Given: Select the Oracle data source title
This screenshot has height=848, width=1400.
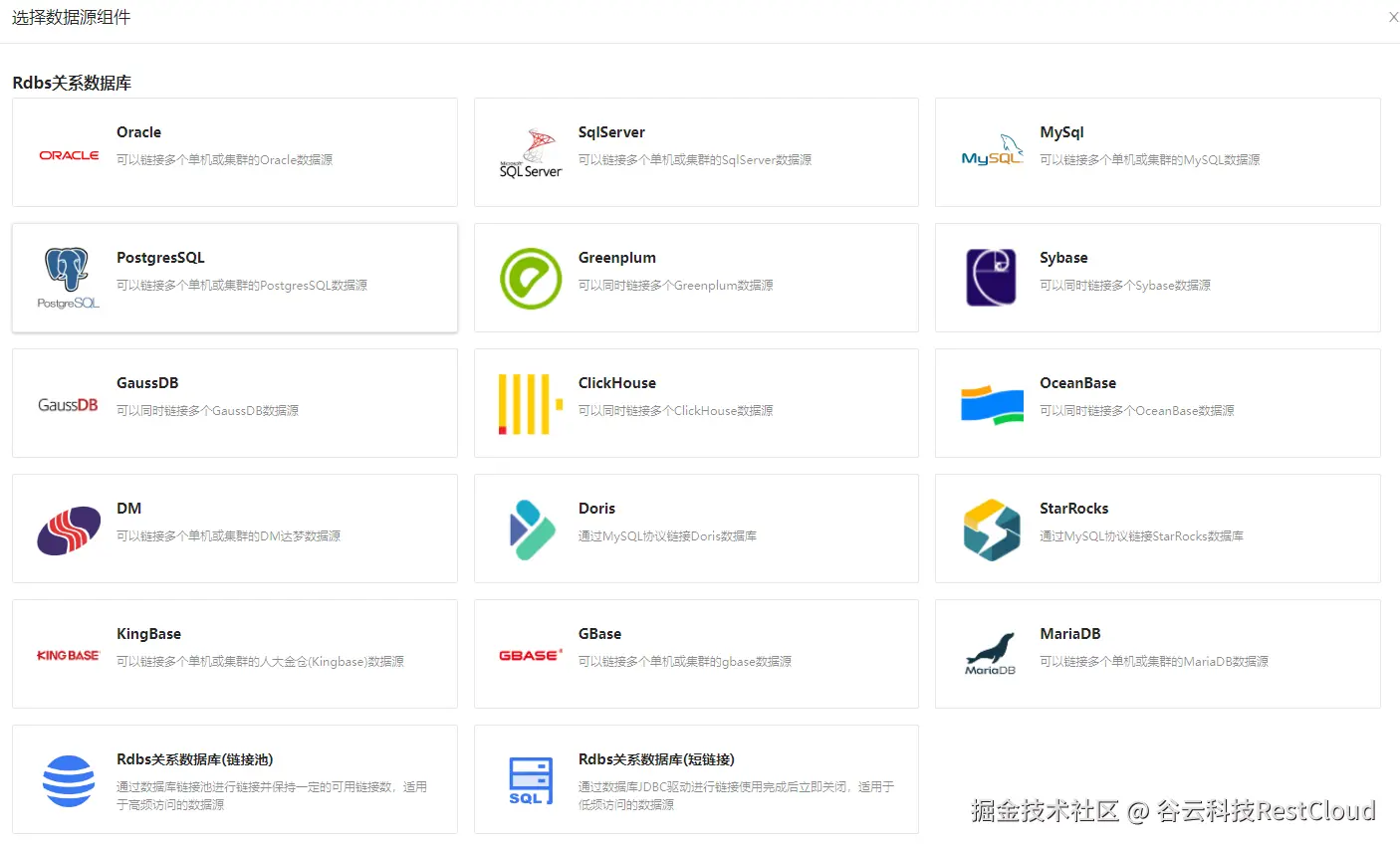Looking at the screenshot, I should (138, 132).
